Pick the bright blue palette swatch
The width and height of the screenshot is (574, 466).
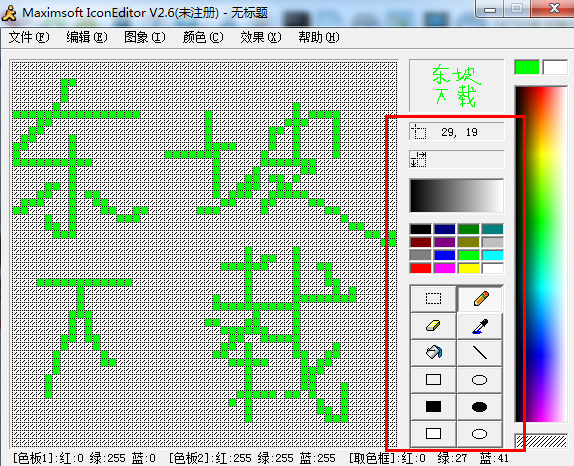point(445,255)
